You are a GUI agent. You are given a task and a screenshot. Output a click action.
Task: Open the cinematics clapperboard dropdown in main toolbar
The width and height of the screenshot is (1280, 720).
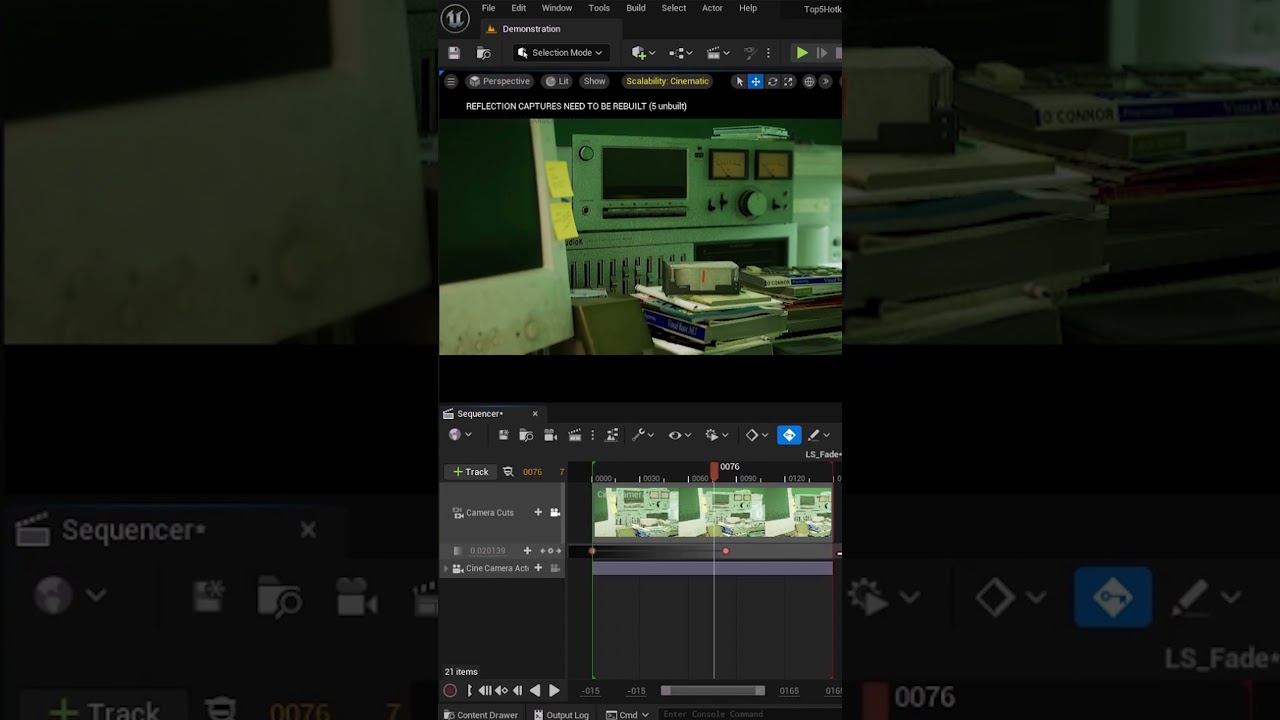tap(718, 53)
